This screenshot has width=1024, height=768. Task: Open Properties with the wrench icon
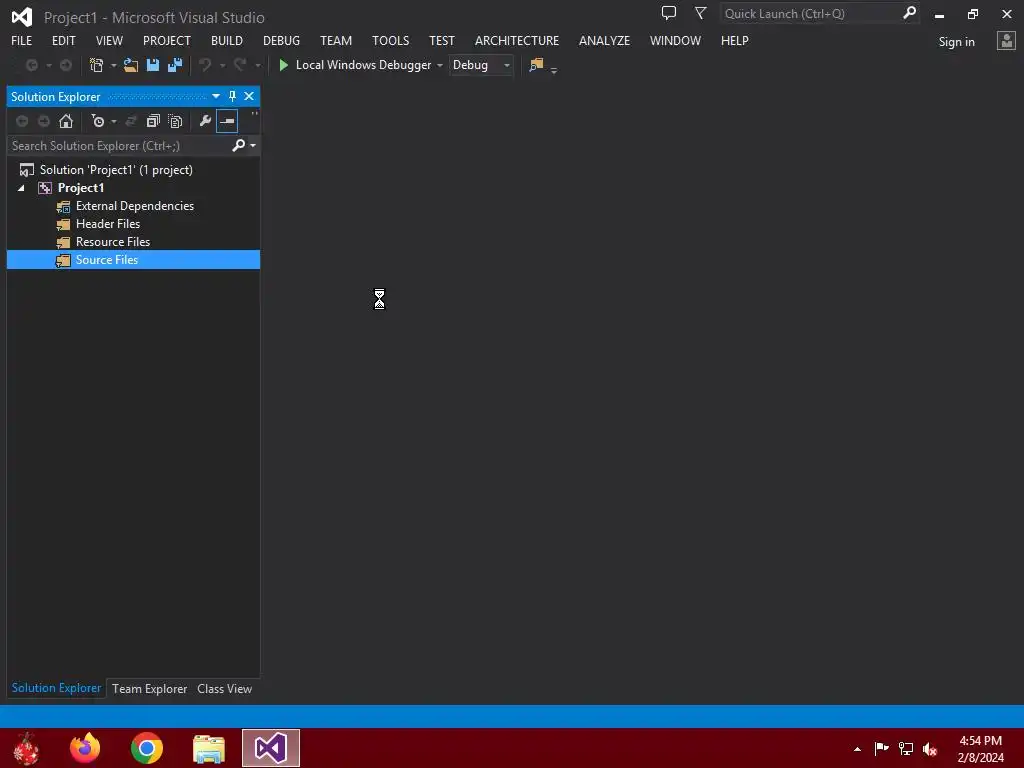tap(205, 121)
